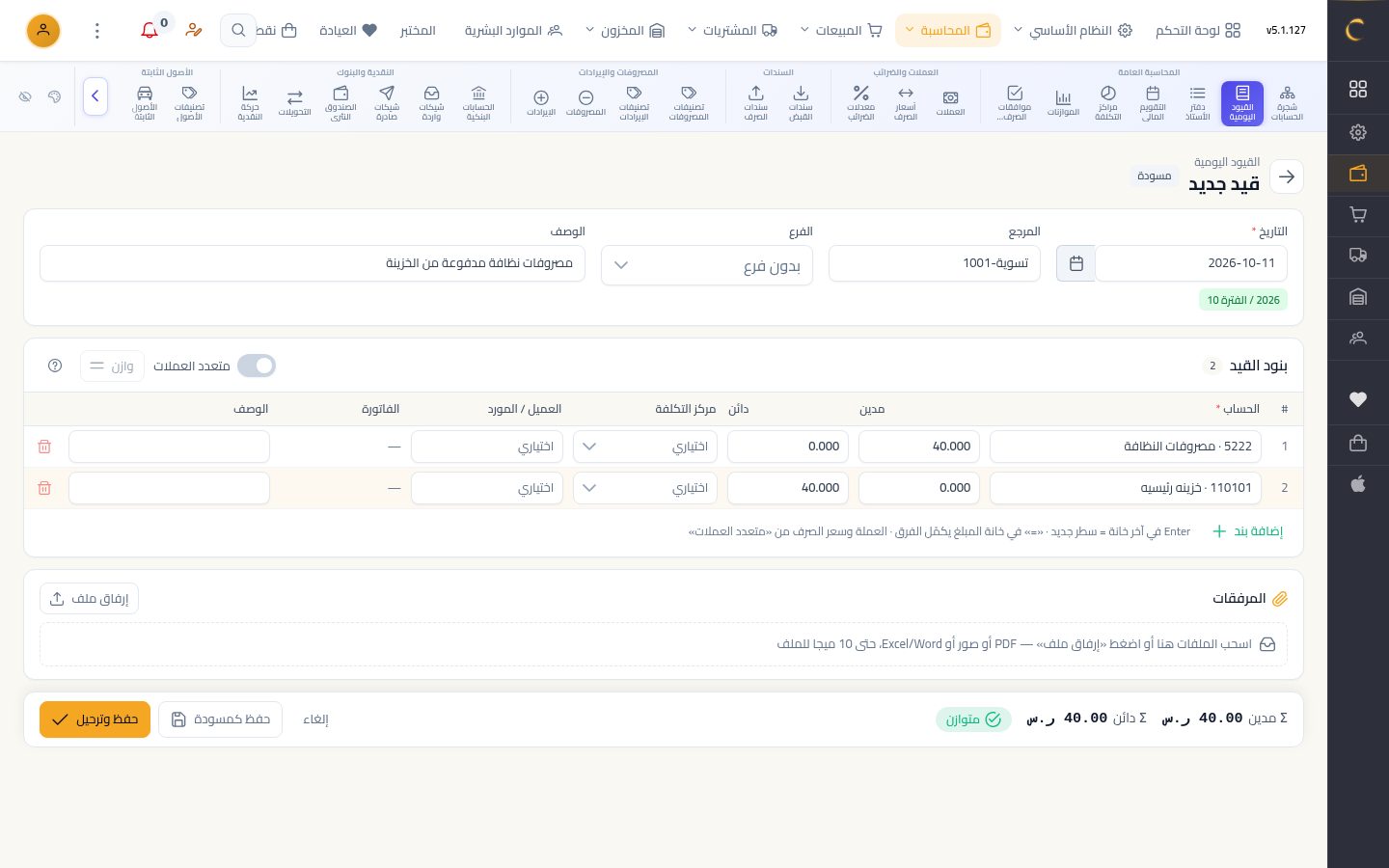Toggle متعدد العملات multi-currency switch

coord(257,366)
